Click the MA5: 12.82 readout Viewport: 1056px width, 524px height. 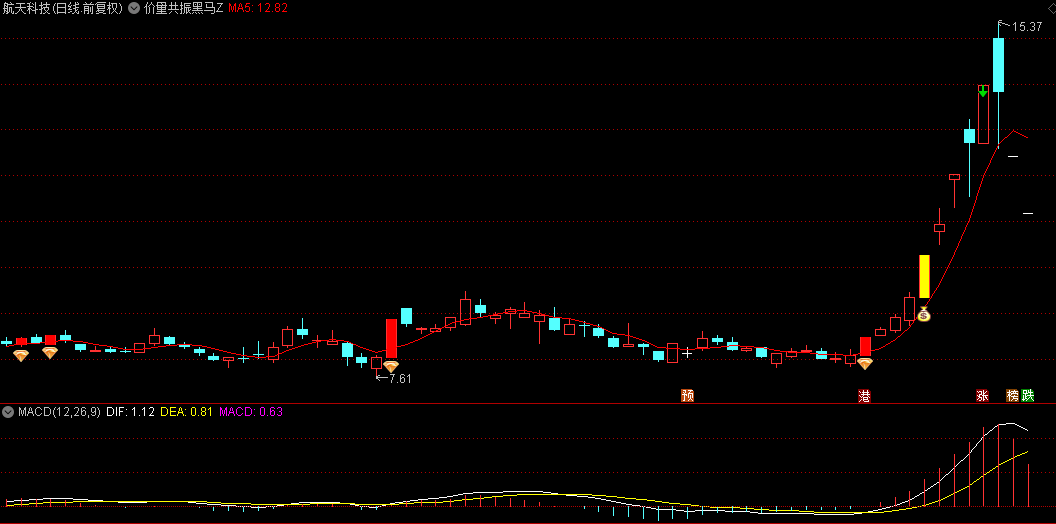point(259,8)
